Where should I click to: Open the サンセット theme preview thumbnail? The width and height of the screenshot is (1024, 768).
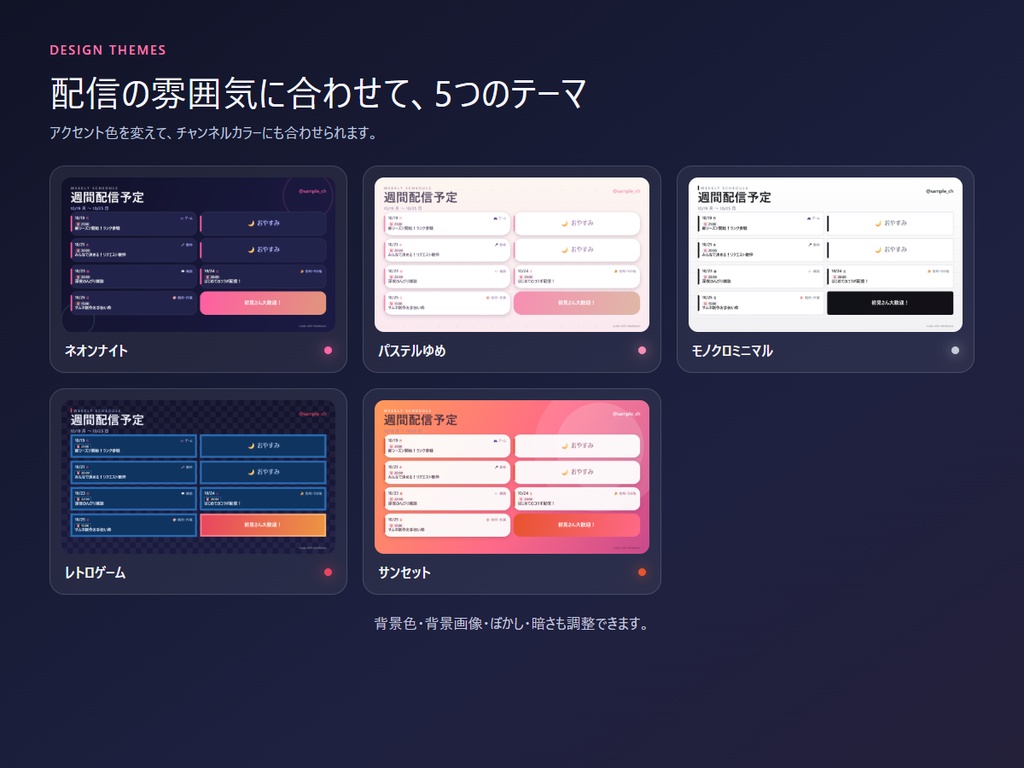click(x=512, y=477)
